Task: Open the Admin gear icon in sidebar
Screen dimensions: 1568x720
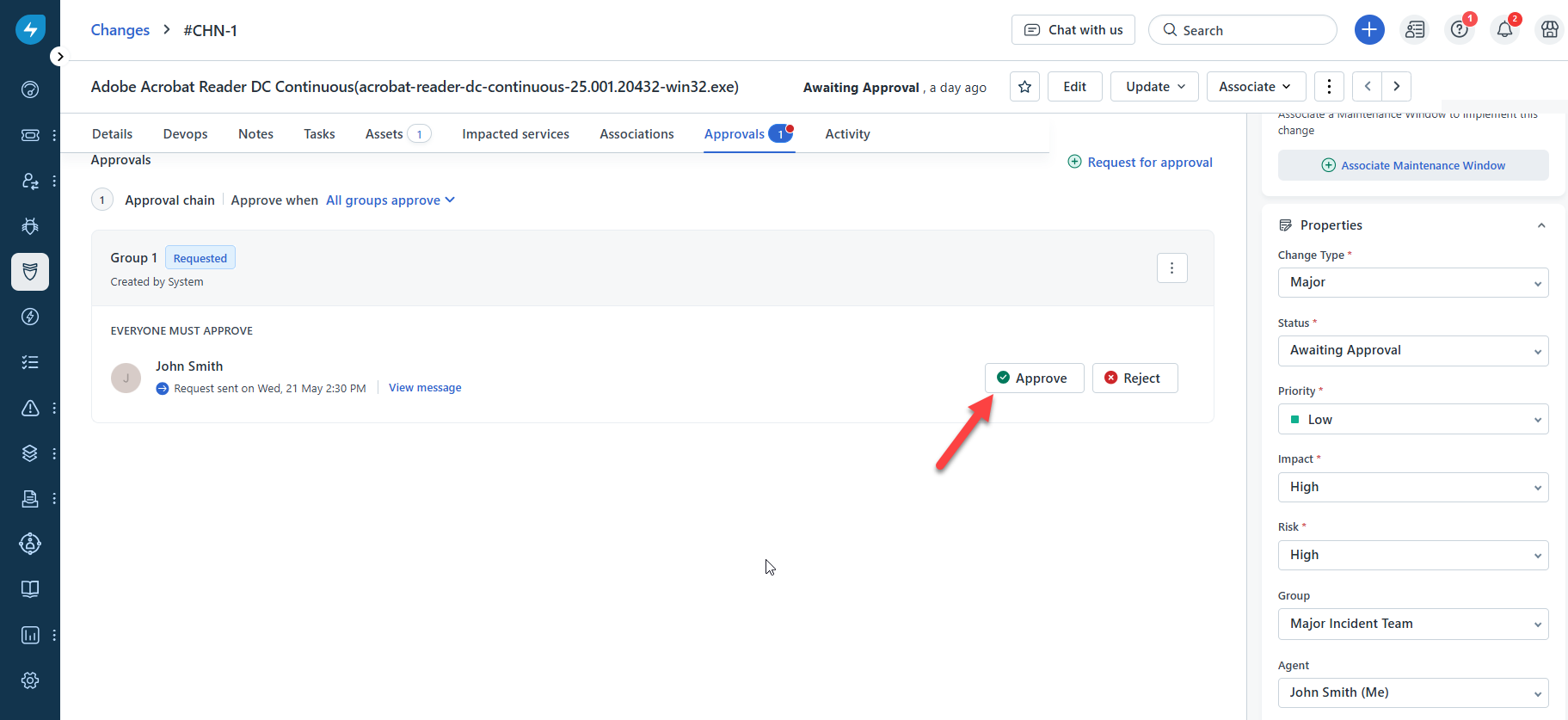Action: [30, 680]
